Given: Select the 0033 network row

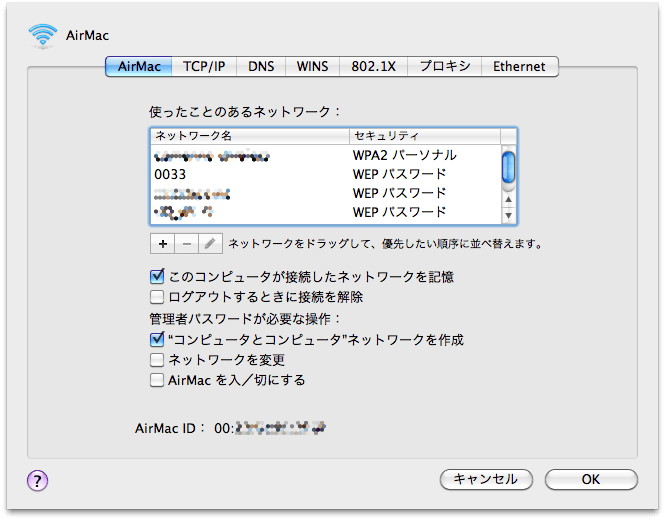Looking at the screenshot, I should (x=326, y=174).
